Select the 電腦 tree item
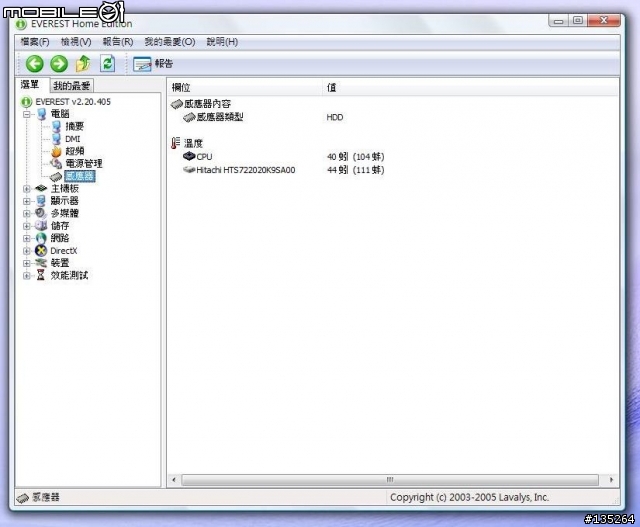Screen dimensions: 640x527 (60, 114)
